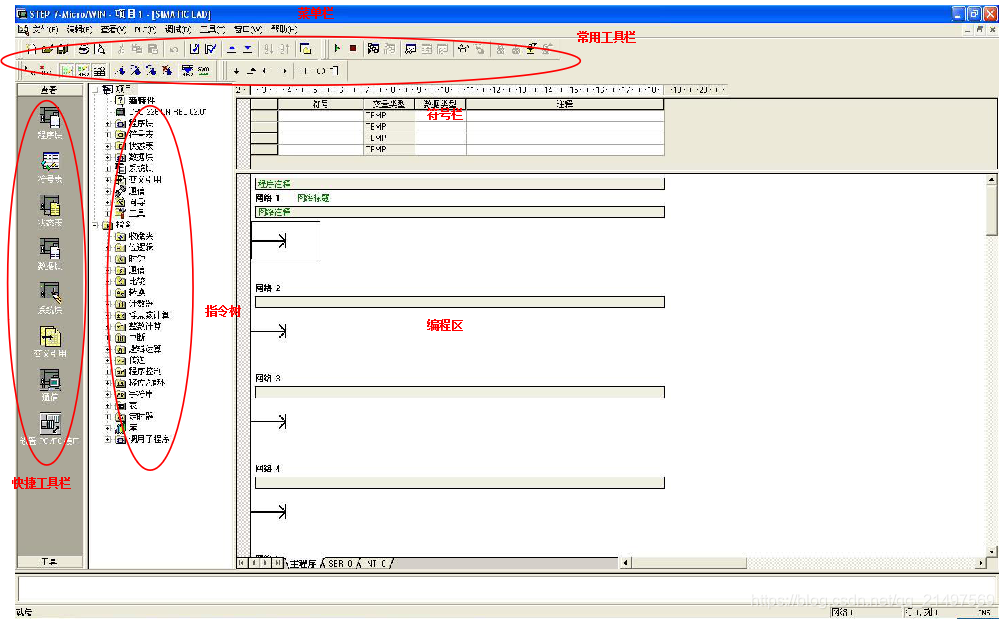Open the 帮助(H) menu
1004x619 pixels.
tap(284, 29)
